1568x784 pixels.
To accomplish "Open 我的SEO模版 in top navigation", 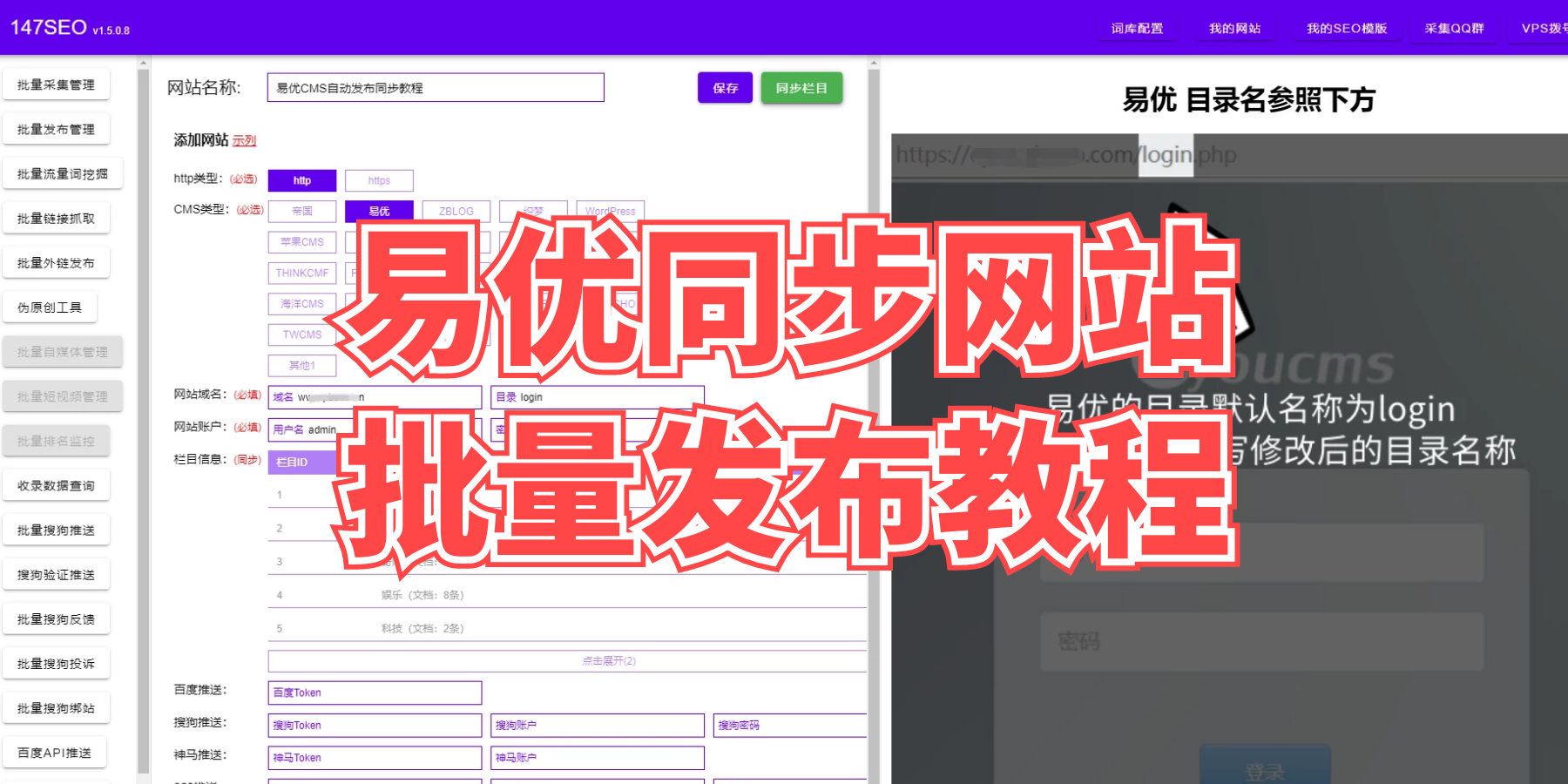I will coord(1346,29).
